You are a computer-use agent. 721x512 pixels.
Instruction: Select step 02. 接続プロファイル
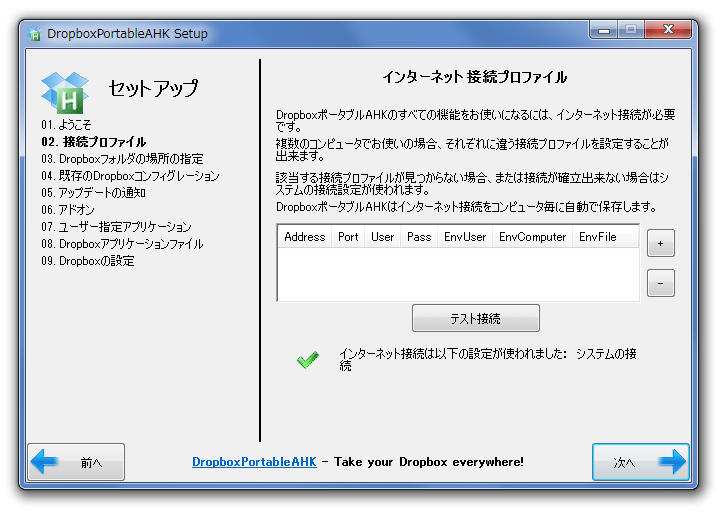(94, 142)
